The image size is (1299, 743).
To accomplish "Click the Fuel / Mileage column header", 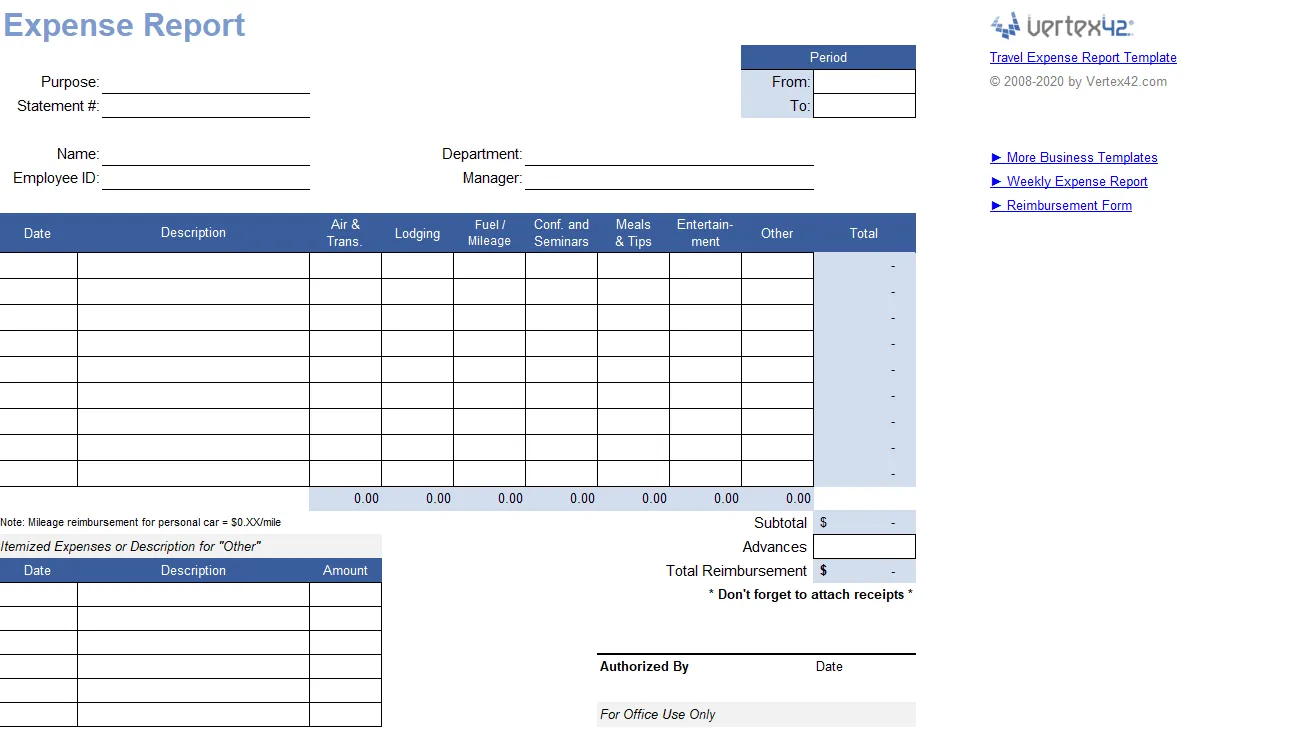I will tap(489, 233).
